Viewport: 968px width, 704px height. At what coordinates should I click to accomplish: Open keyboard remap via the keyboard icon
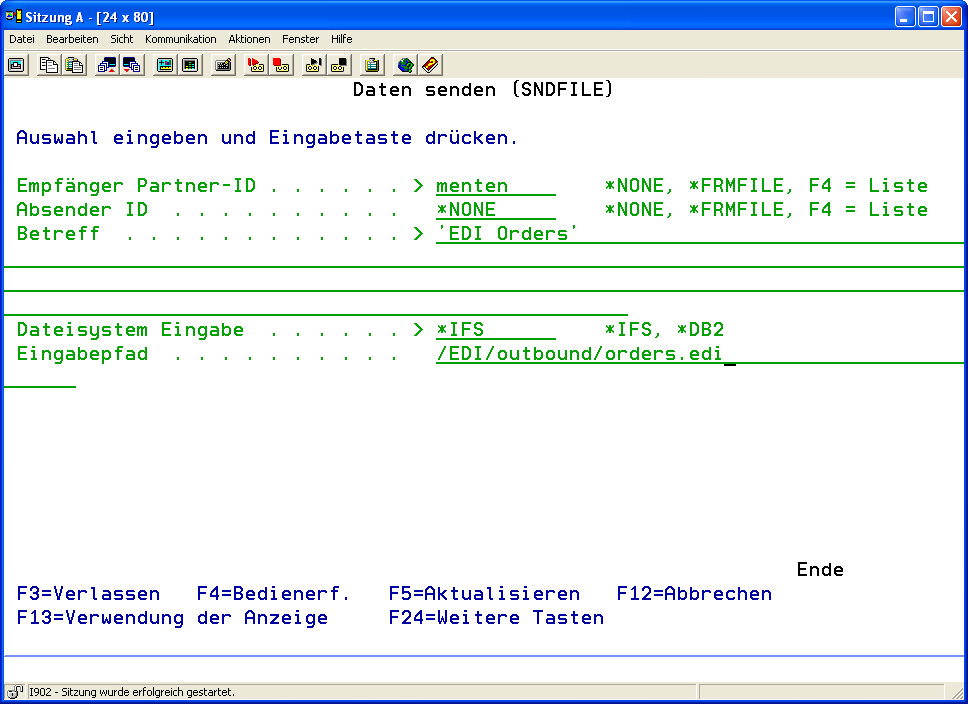pos(224,65)
